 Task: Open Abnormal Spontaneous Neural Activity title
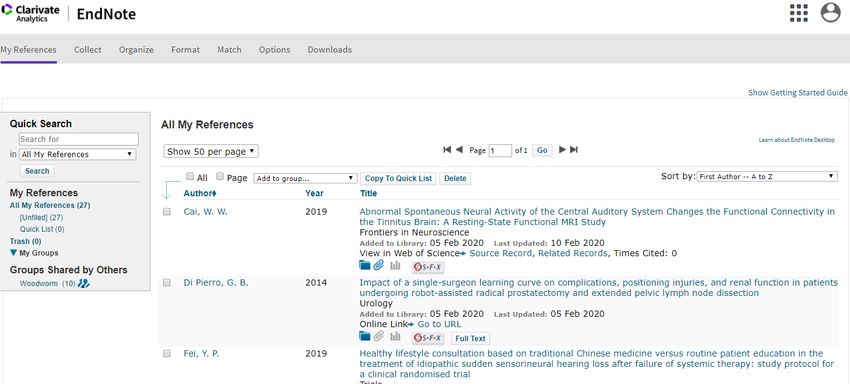pos(597,217)
